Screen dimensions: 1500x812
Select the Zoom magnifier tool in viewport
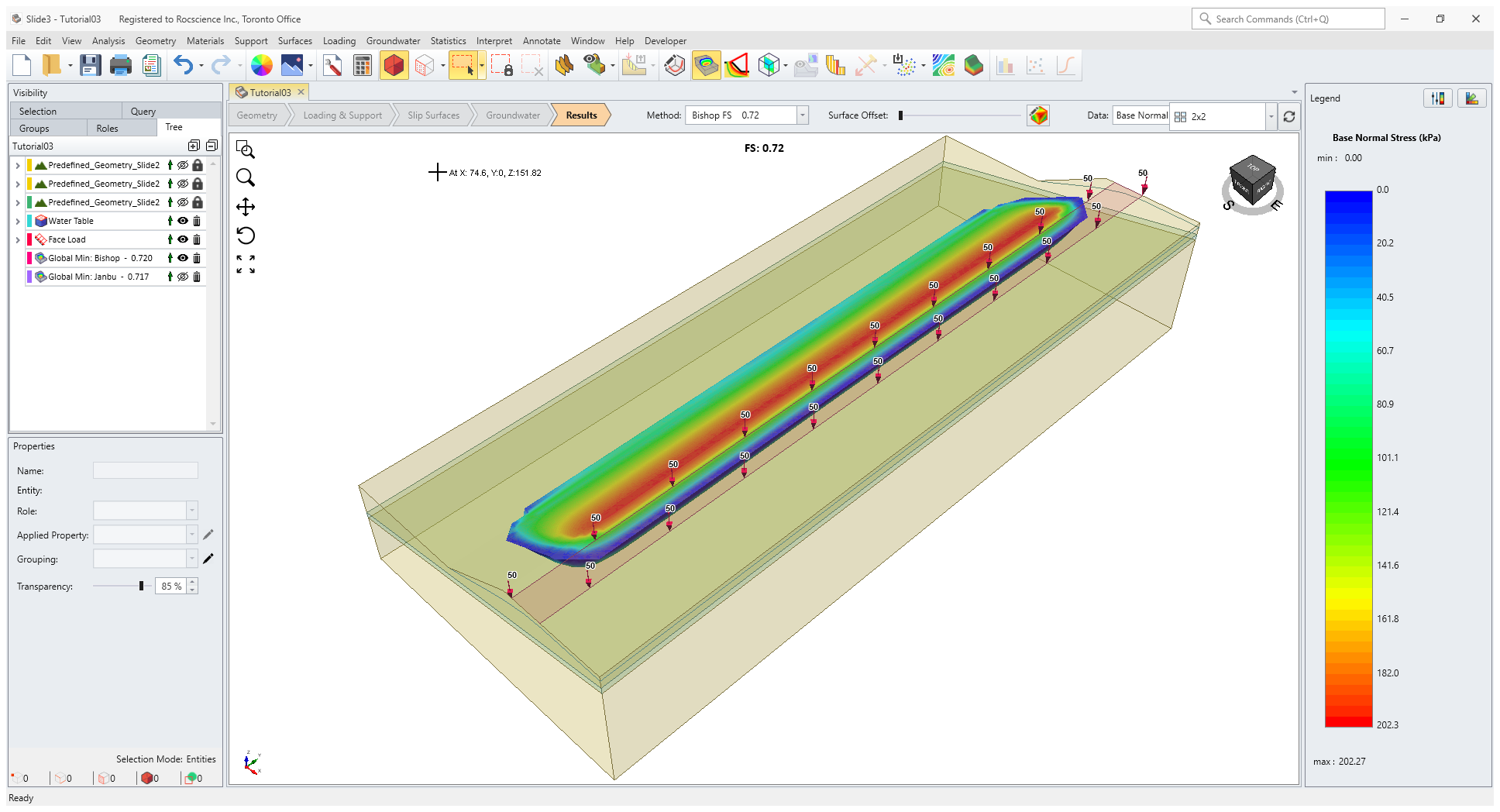pos(246,178)
